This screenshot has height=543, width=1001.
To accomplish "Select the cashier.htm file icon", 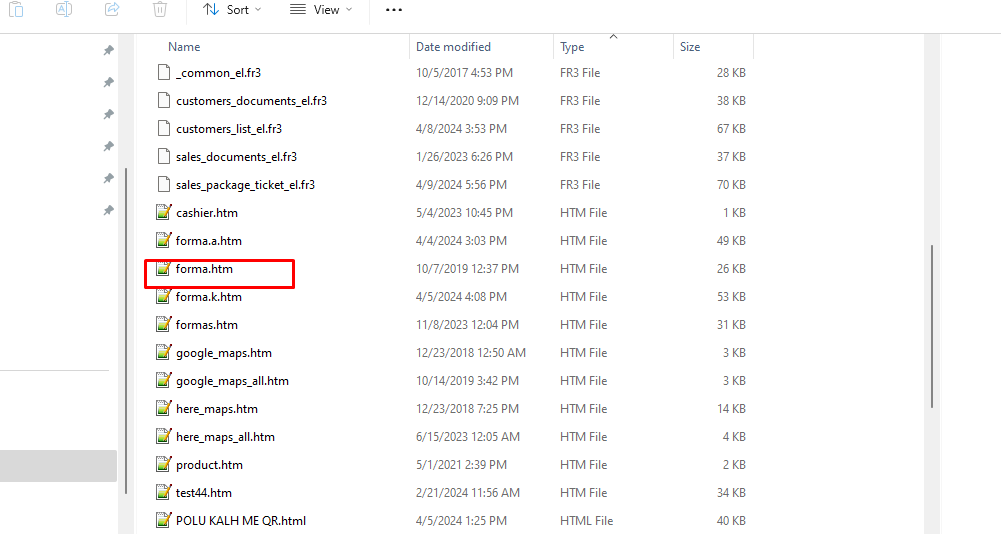I will pos(163,212).
